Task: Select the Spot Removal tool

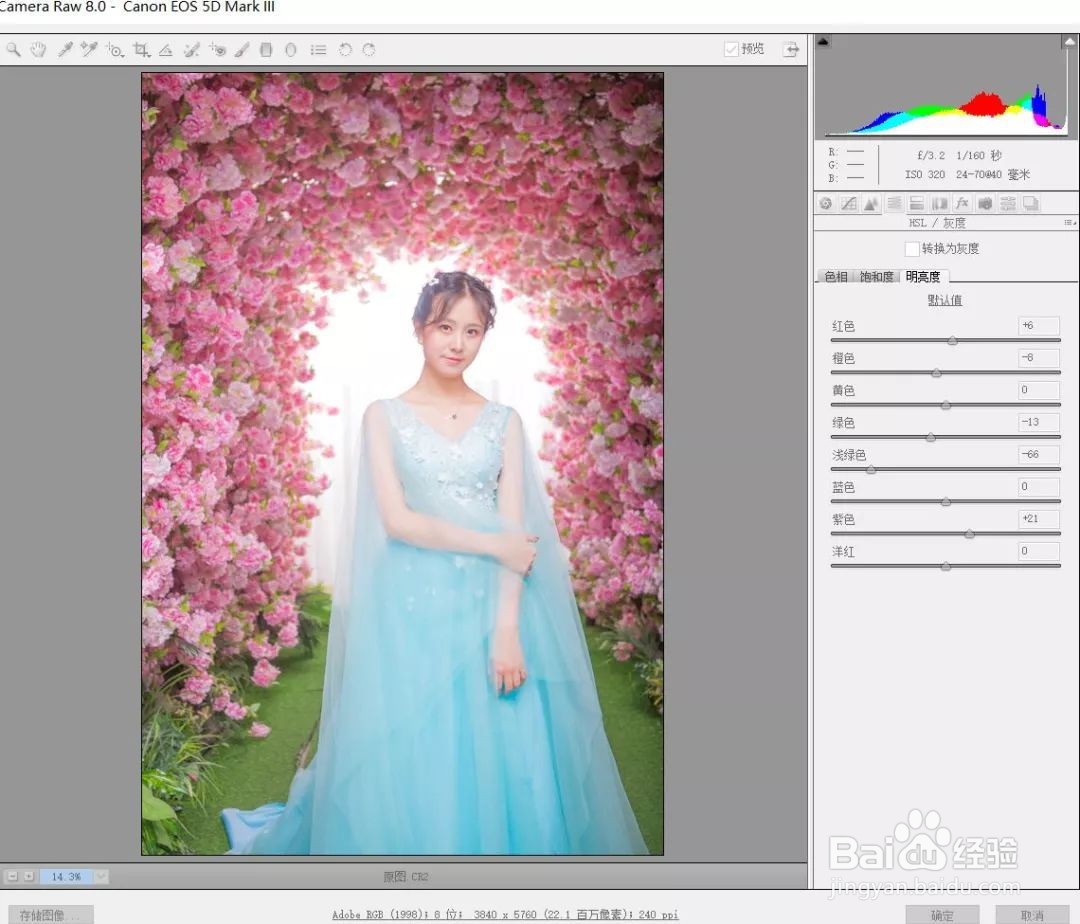Action: (192, 49)
